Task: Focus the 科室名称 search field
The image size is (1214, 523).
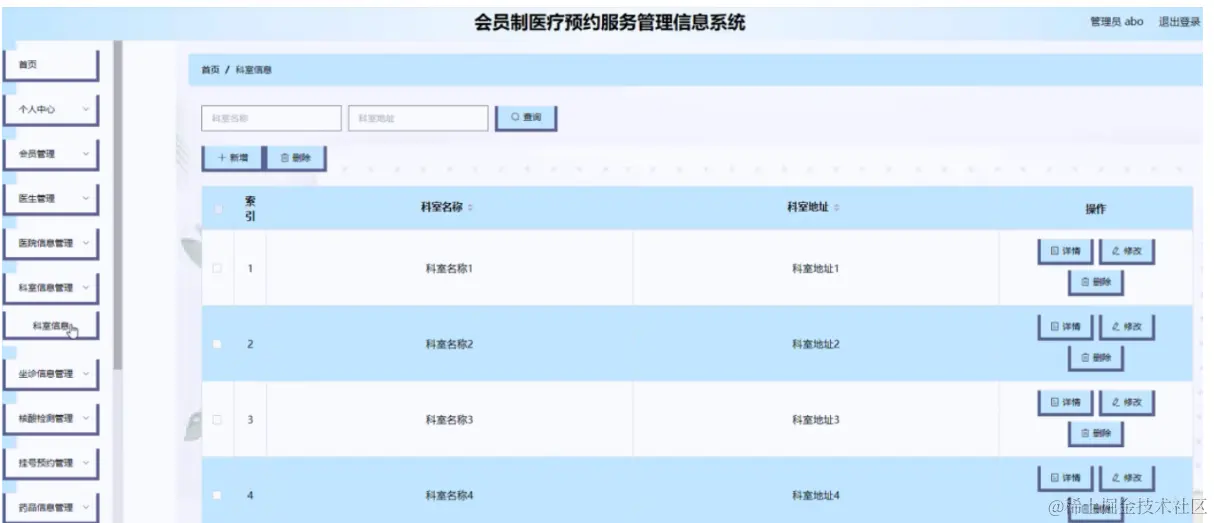Action: [271, 118]
